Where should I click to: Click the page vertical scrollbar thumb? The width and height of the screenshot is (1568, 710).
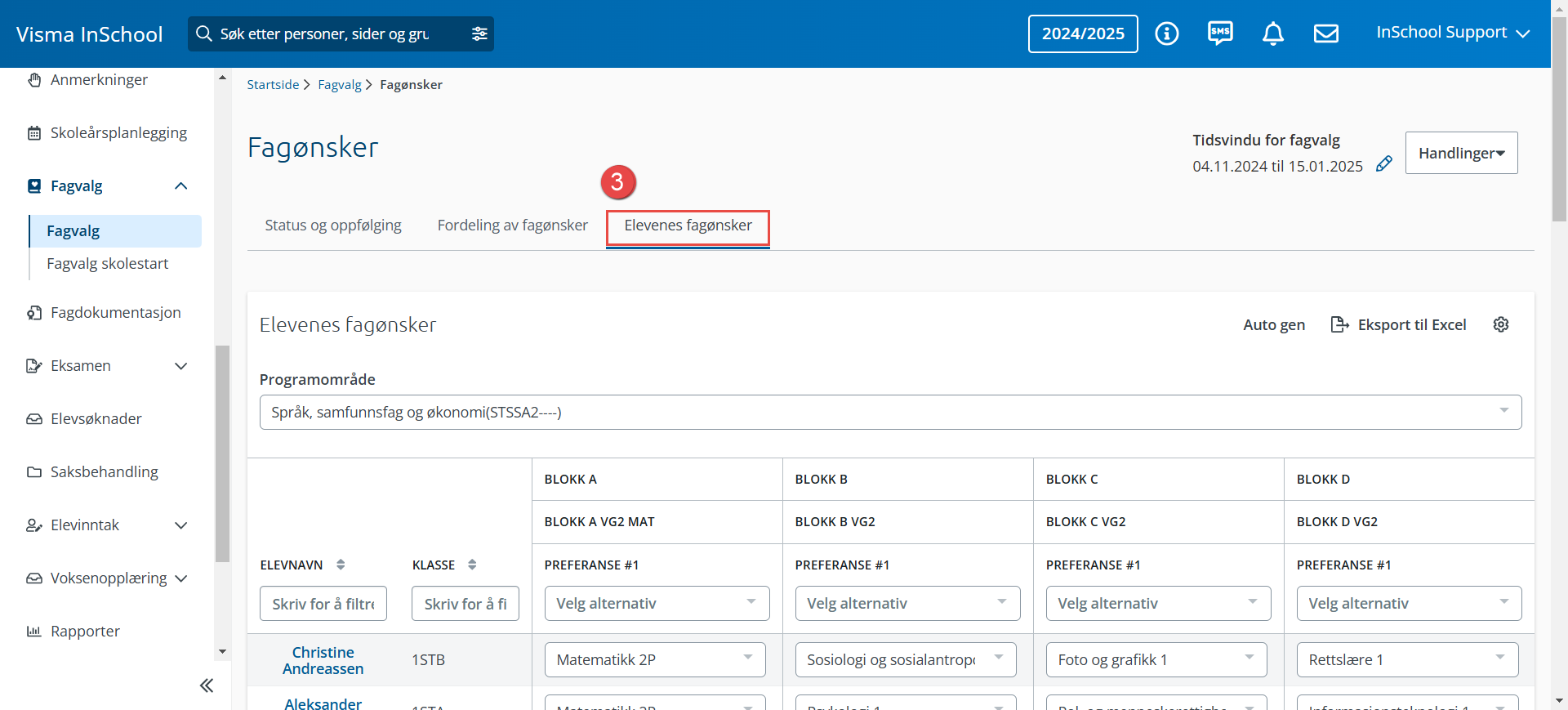(1559, 118)
